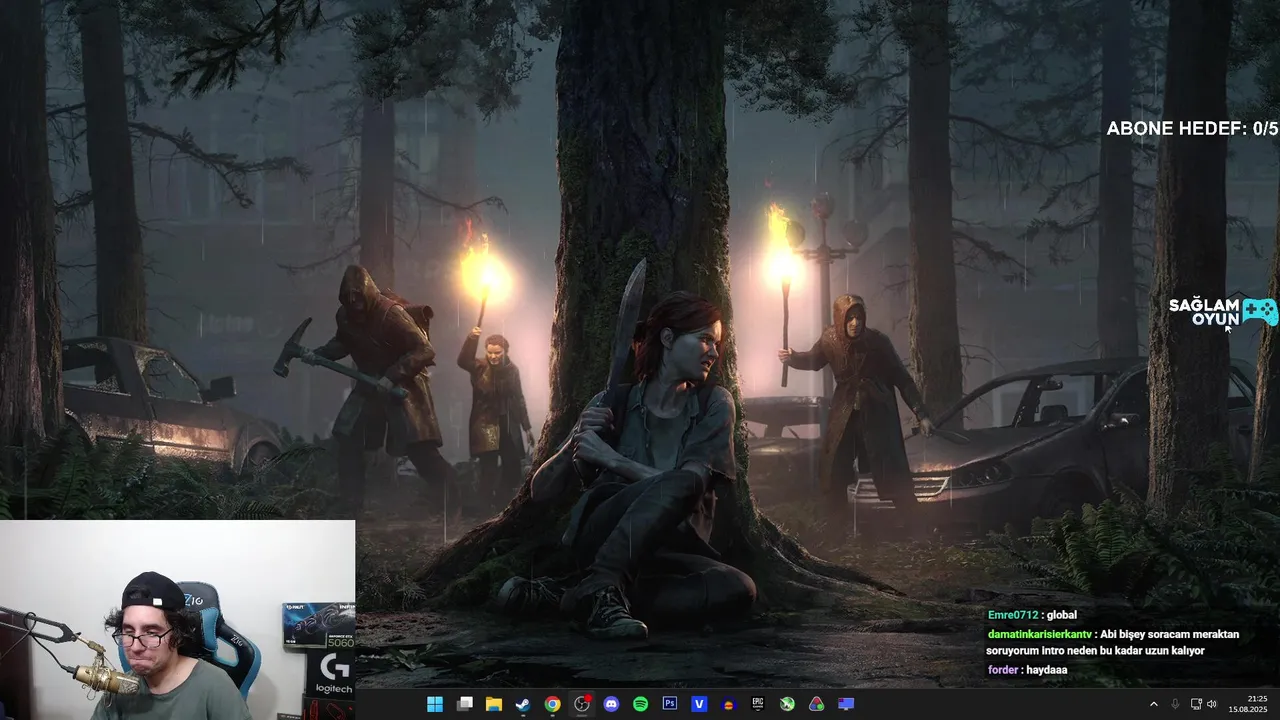Open the blue V app on the taskbar
Image resolution: width=1280 pixels, height=720 pixels.
tap(699, 704)
